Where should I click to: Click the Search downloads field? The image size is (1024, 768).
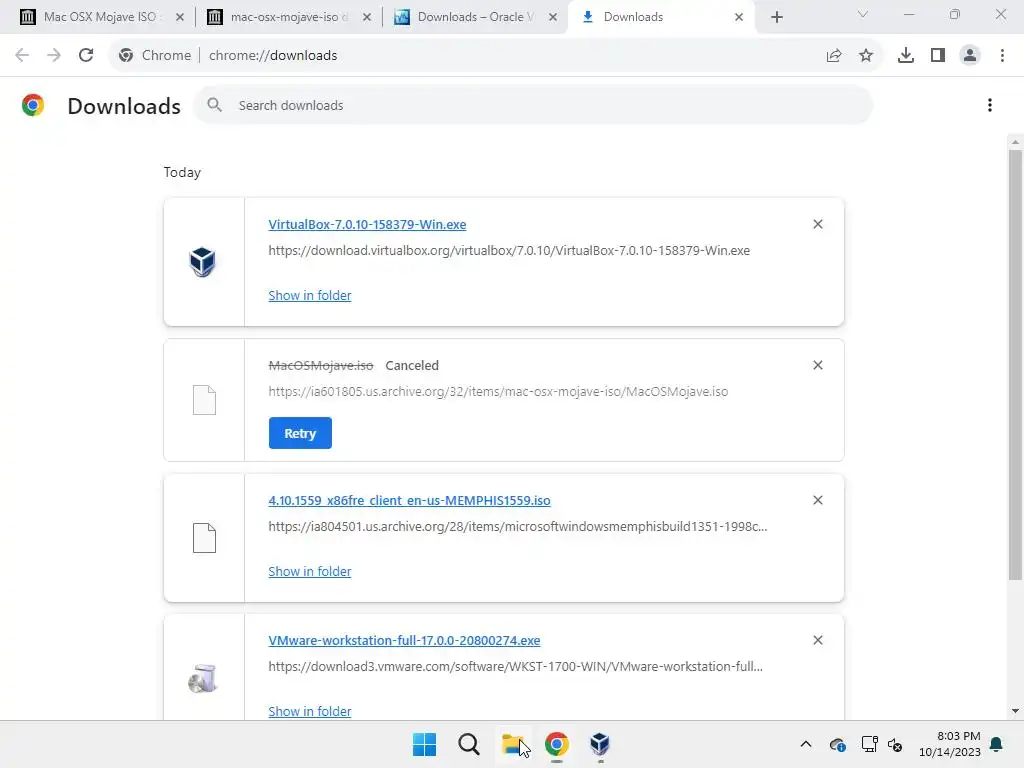(x=533, y=105)
